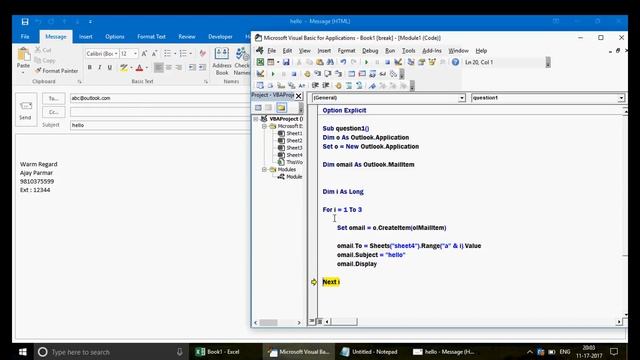The image size is (640, 360).
Task: Click Toggle Breakpoint hand icon on Debug toolbar
Action: (307, 74)
